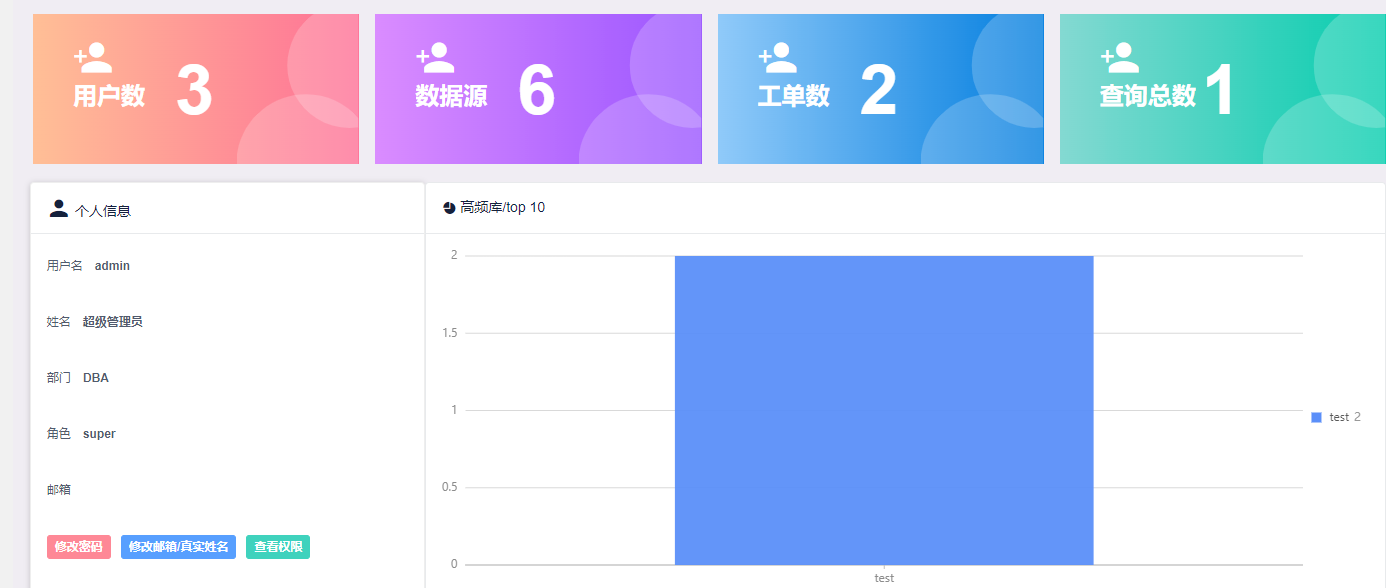Click the 高频库/top 10 chart title
This screenshot has height=588, width=1386.
click(503, 208)
